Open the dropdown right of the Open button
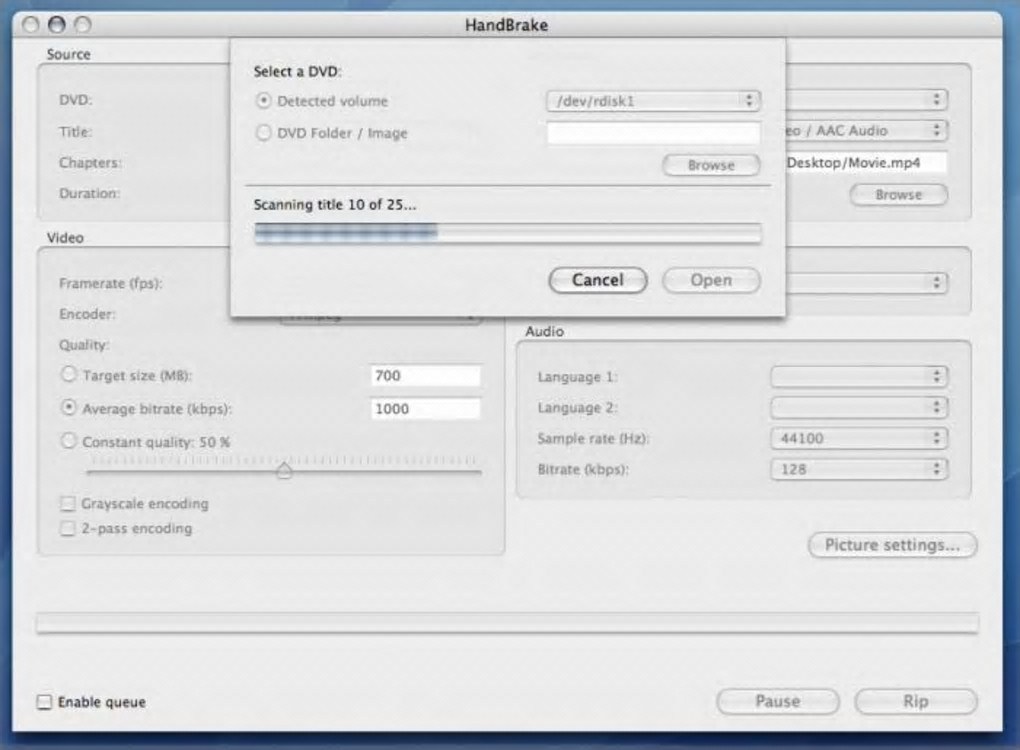 [x=866, y=282]
